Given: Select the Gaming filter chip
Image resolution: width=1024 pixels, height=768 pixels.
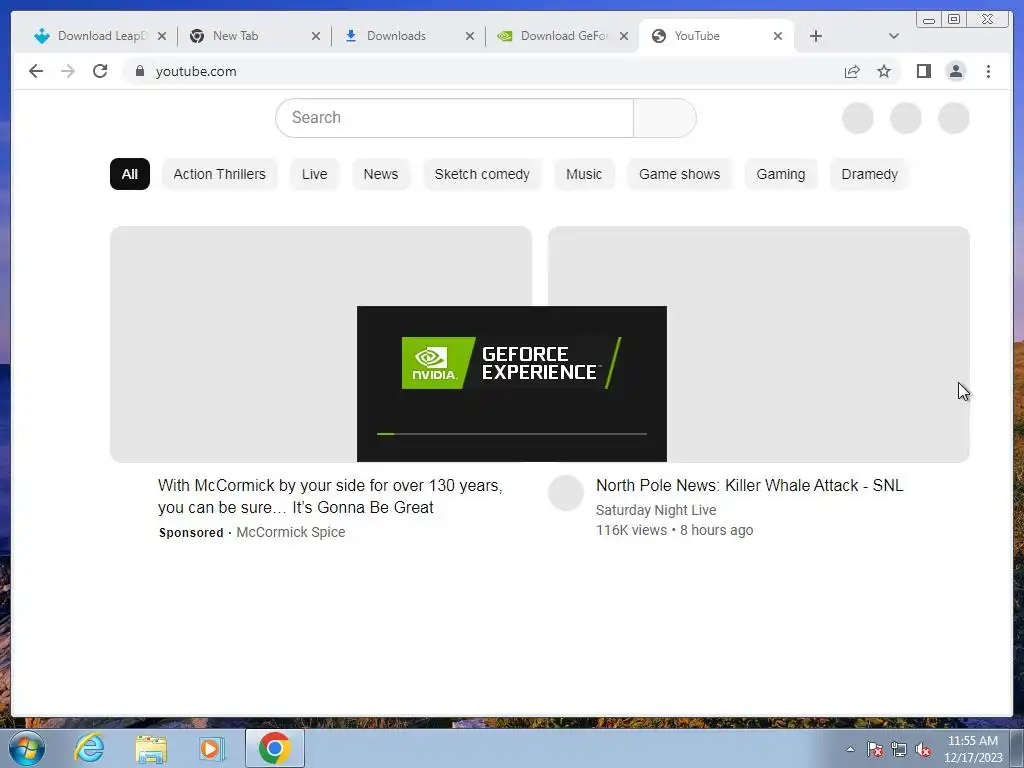Looking at the screenshot, I should coord(780,174).
